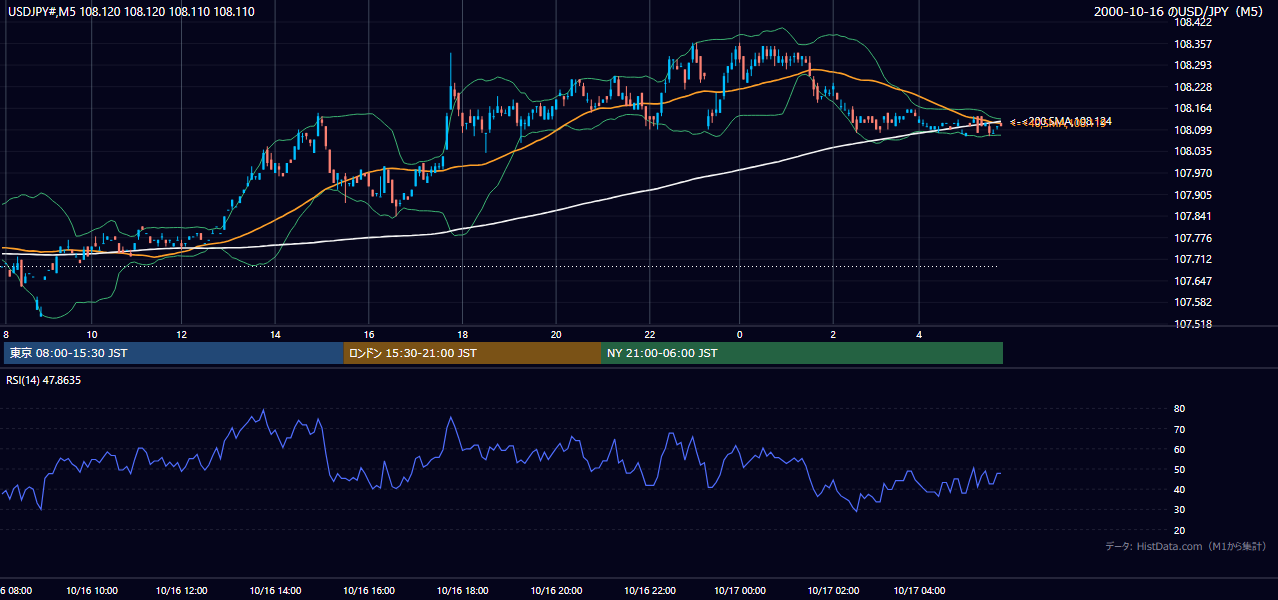Screen dimensions: 1278x600
Task: Click the 10/17 00:00 bottom time label
Action: (x=739, y=591)
